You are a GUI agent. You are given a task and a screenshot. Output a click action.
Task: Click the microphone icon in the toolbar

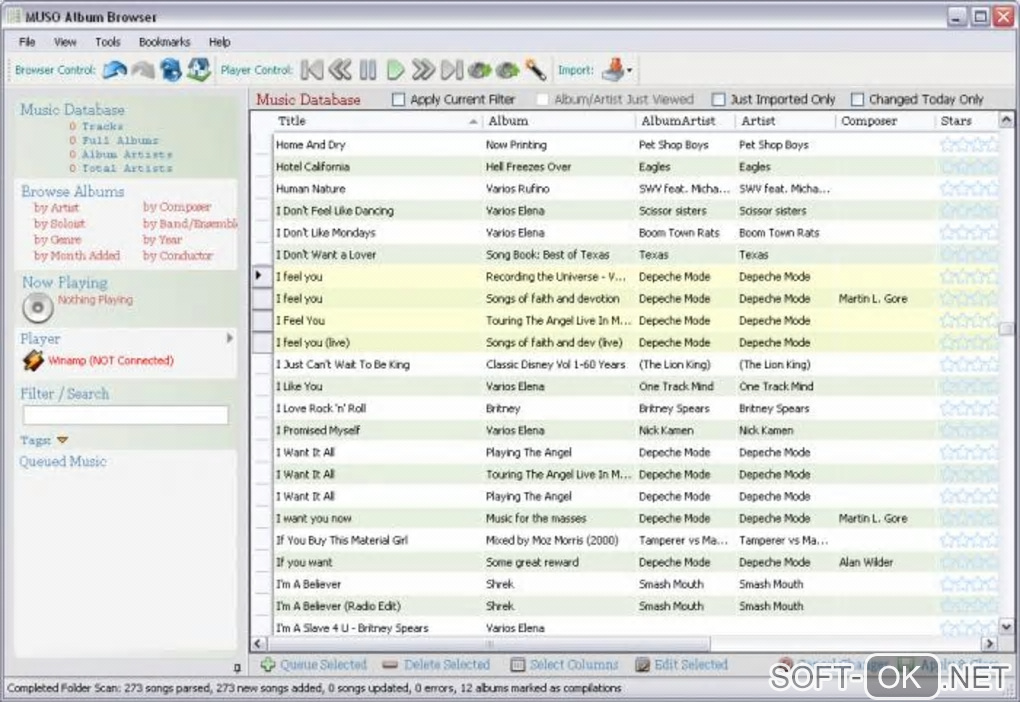(x=536, y=70)
